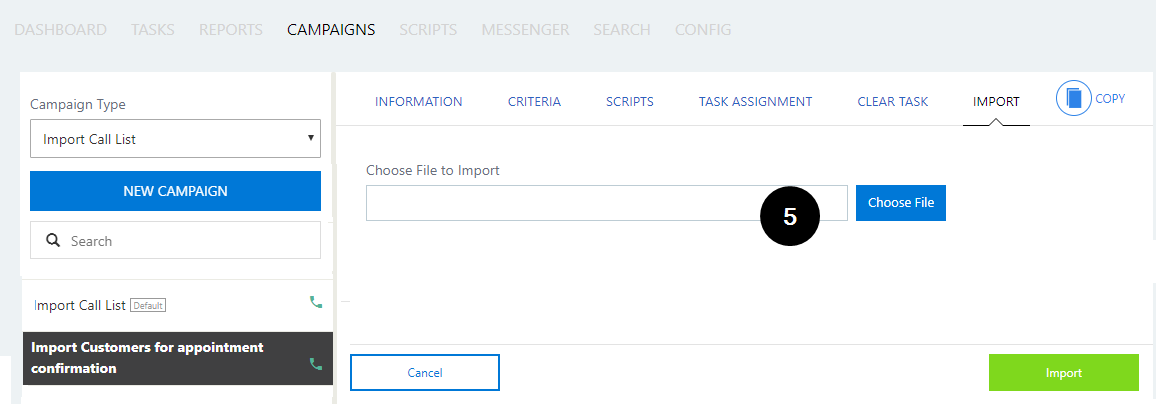Image resolution: width=1156 pixels, height=404 pixels.
Task: Open the Clear Task tab
Action: tap(893, 102)
